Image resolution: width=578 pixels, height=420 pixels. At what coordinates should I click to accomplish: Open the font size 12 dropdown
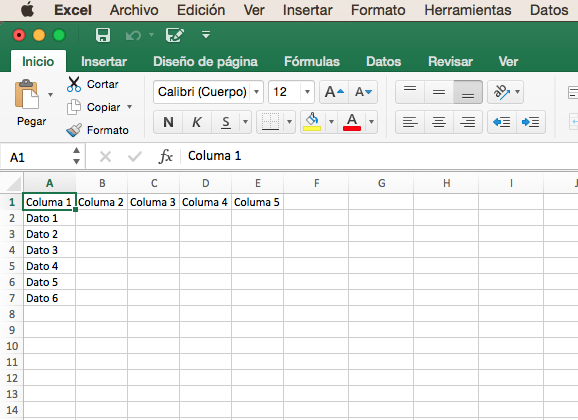point(307,91)
